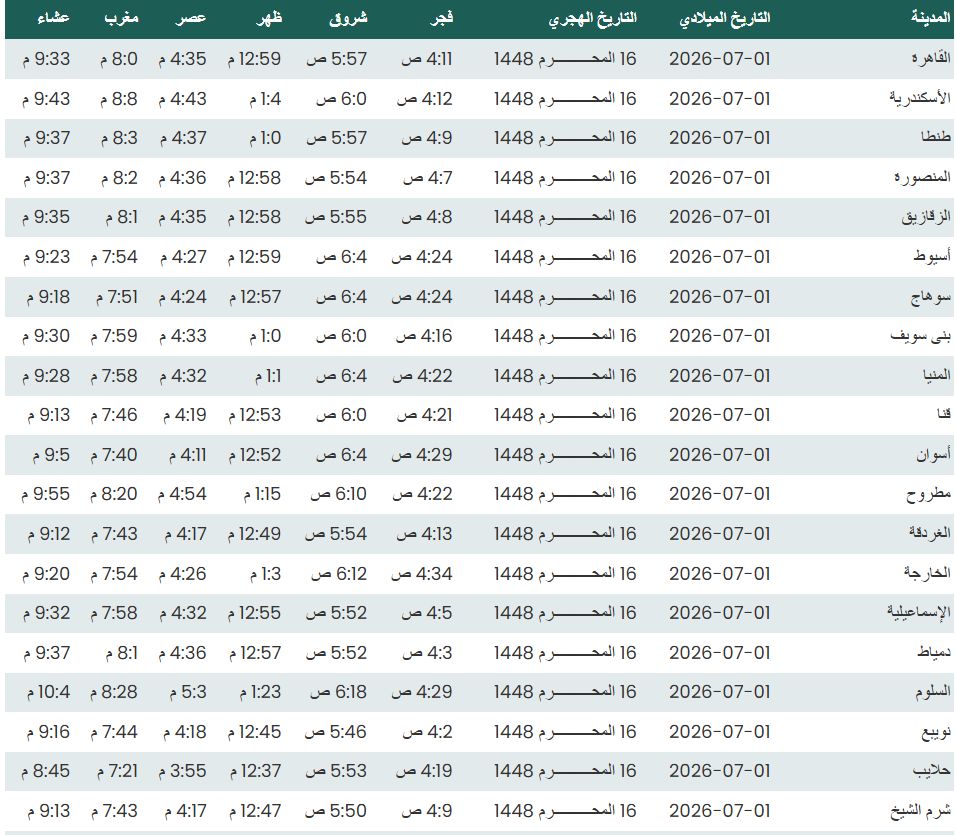Select the مغرب column header
The height and width of the screenshot is (835, 956).
click(121, 18)
